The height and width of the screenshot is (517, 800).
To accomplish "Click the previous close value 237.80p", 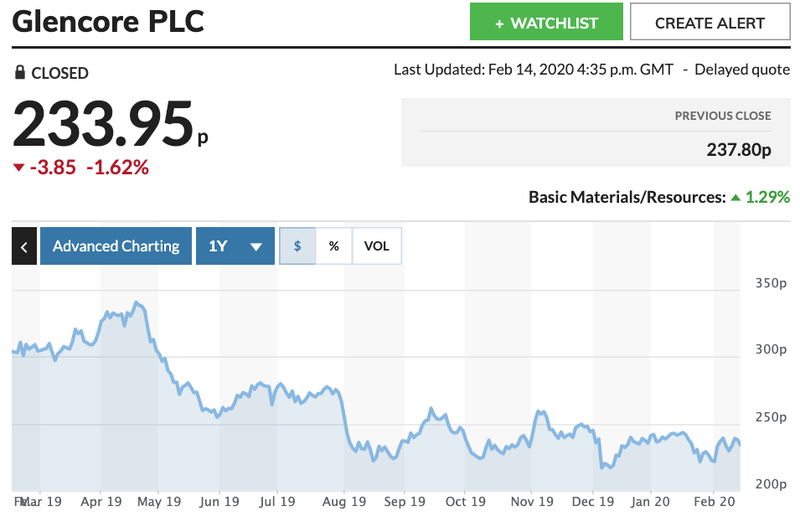I will pyautogui.click(x=738, y=150).
